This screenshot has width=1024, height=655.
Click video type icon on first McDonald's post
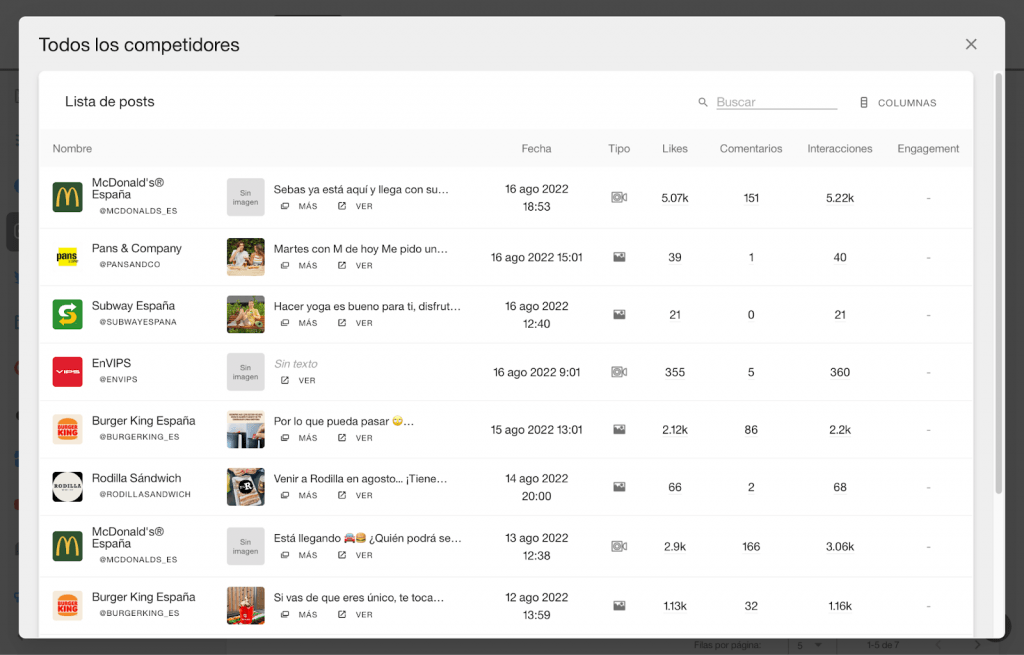tap(619, 198)
